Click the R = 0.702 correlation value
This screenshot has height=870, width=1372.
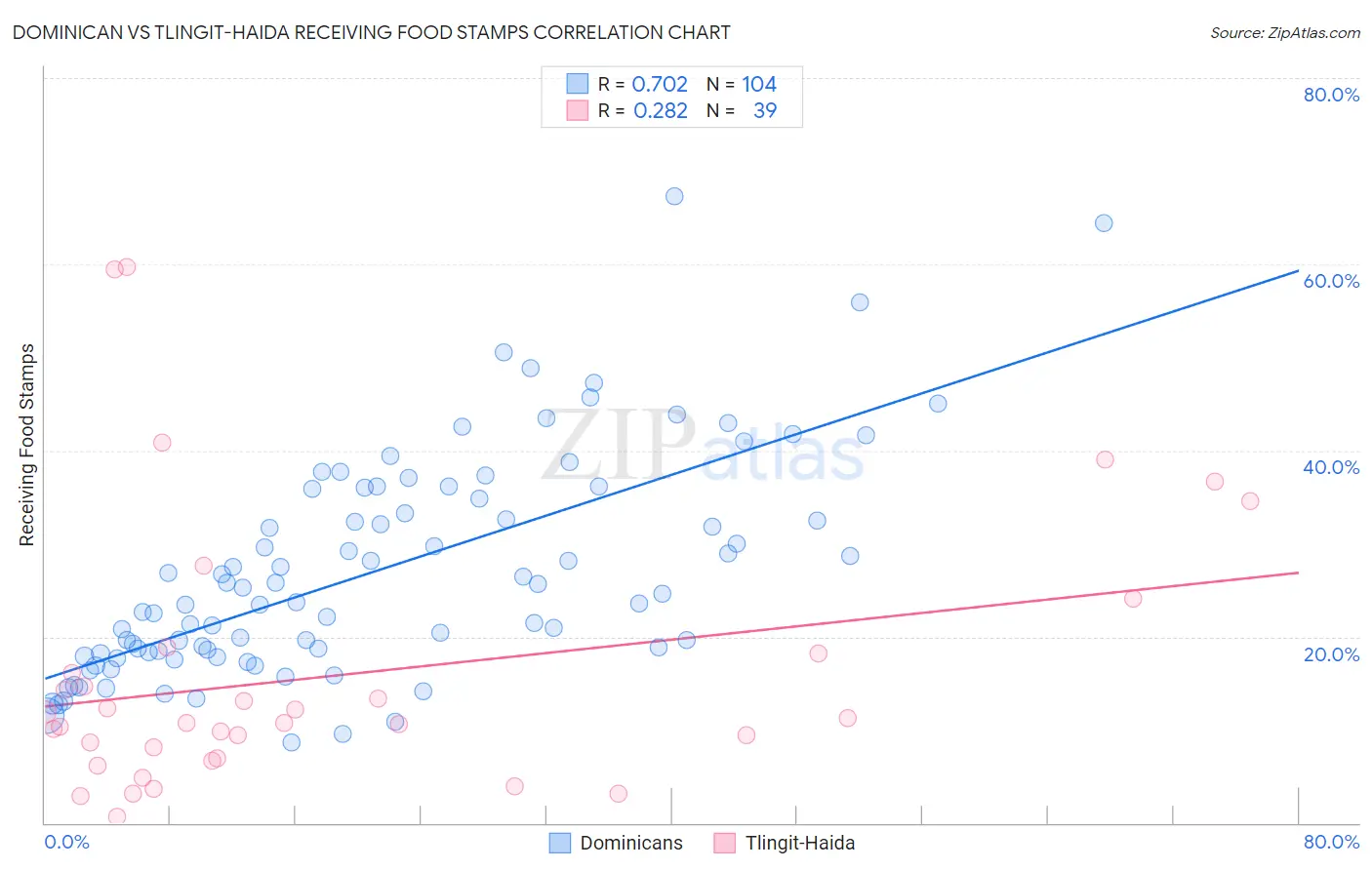coord(643,84)
